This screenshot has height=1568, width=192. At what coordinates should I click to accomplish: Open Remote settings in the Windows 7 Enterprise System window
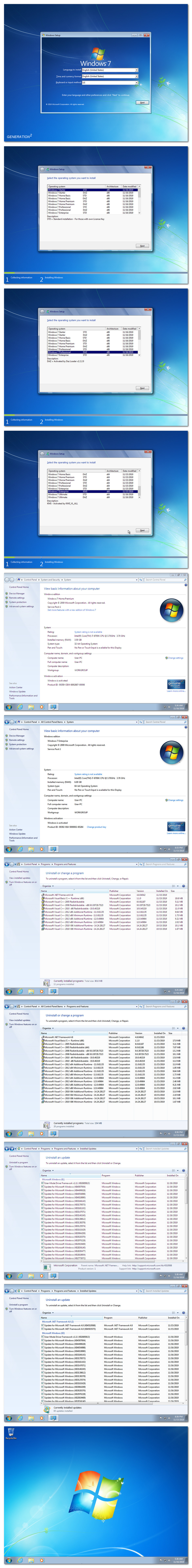(x=17, y=740)
